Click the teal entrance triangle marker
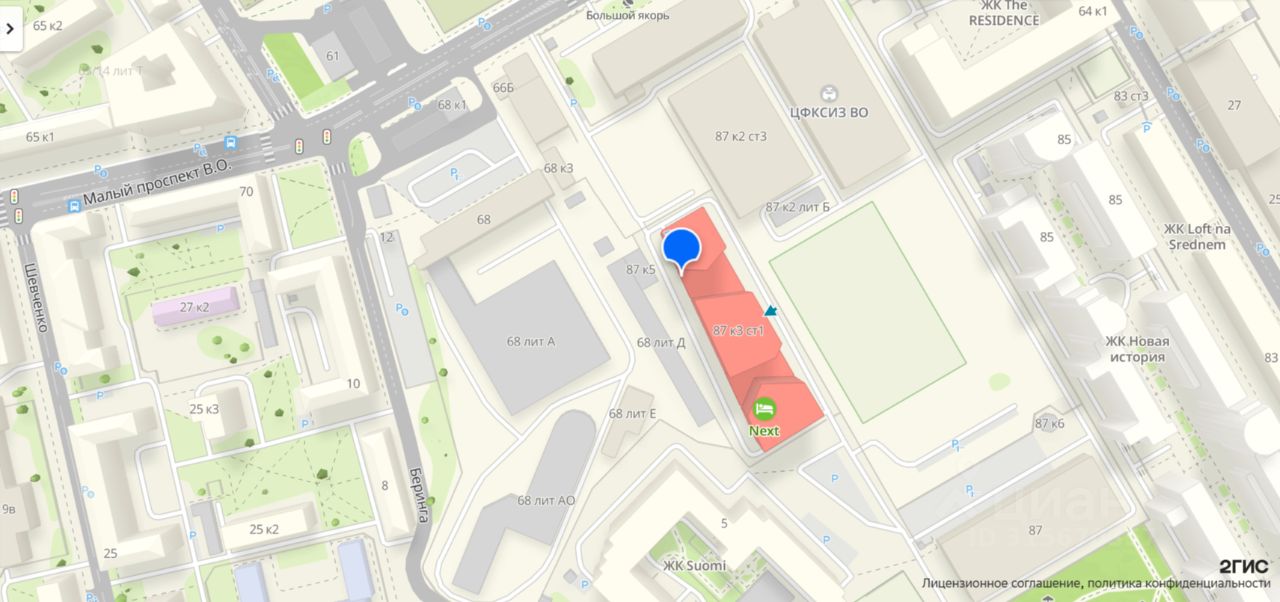 coord(771,312)
